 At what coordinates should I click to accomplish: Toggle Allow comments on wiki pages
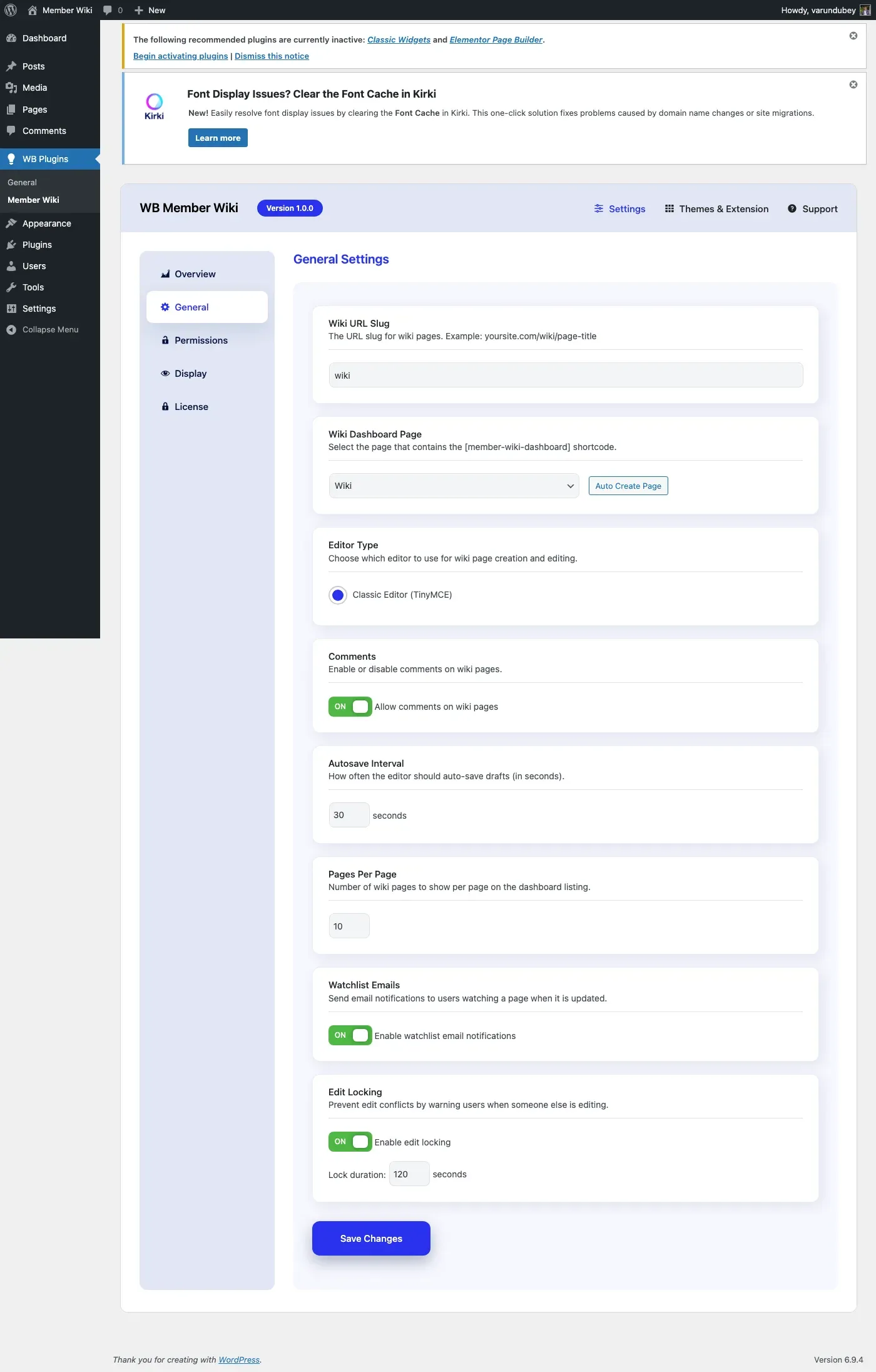350,707
